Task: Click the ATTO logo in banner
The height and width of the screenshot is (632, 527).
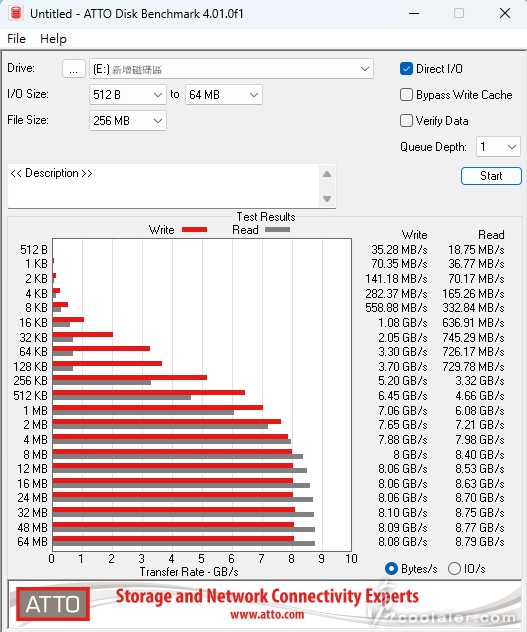Action: pos(53,604)
